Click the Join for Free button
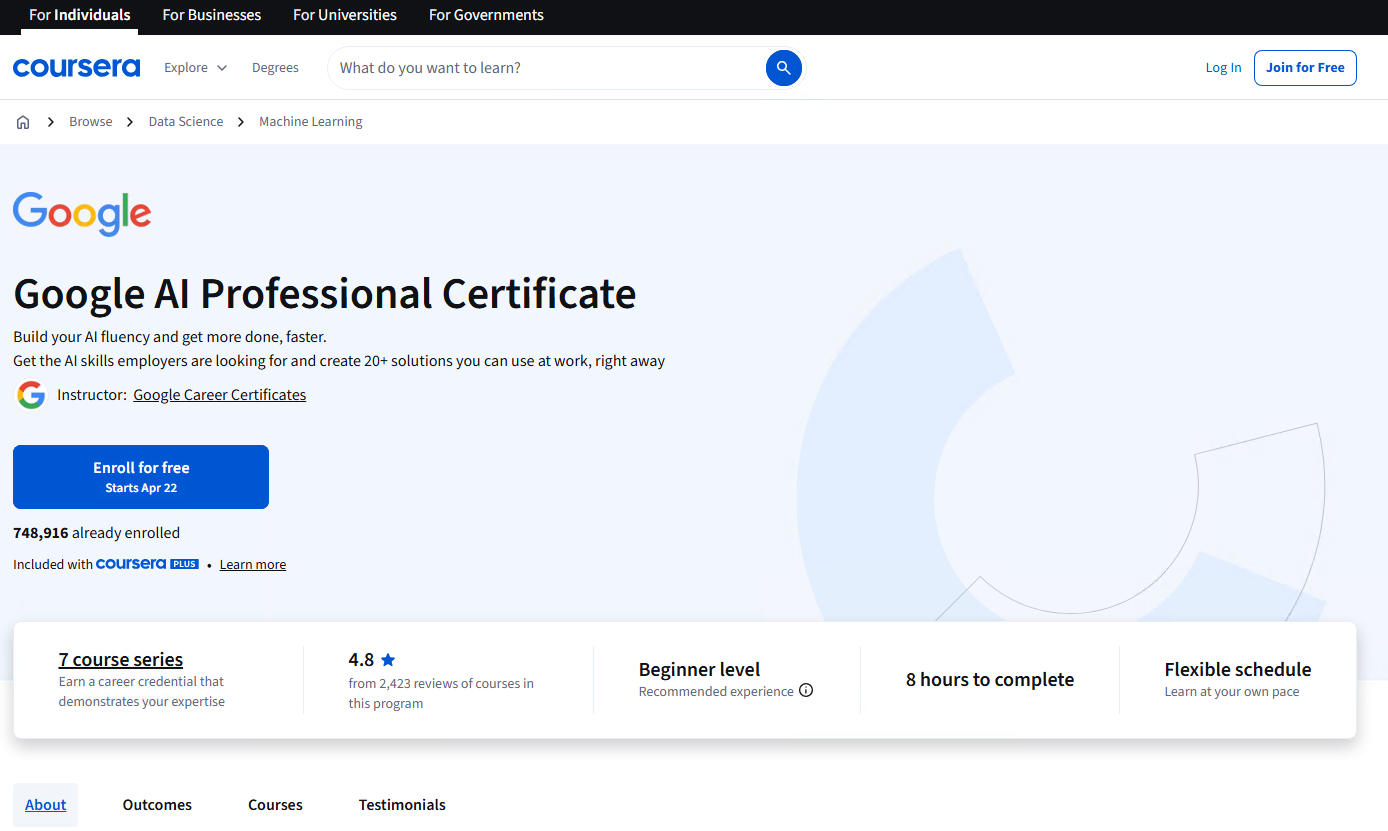 (1304, 68)
